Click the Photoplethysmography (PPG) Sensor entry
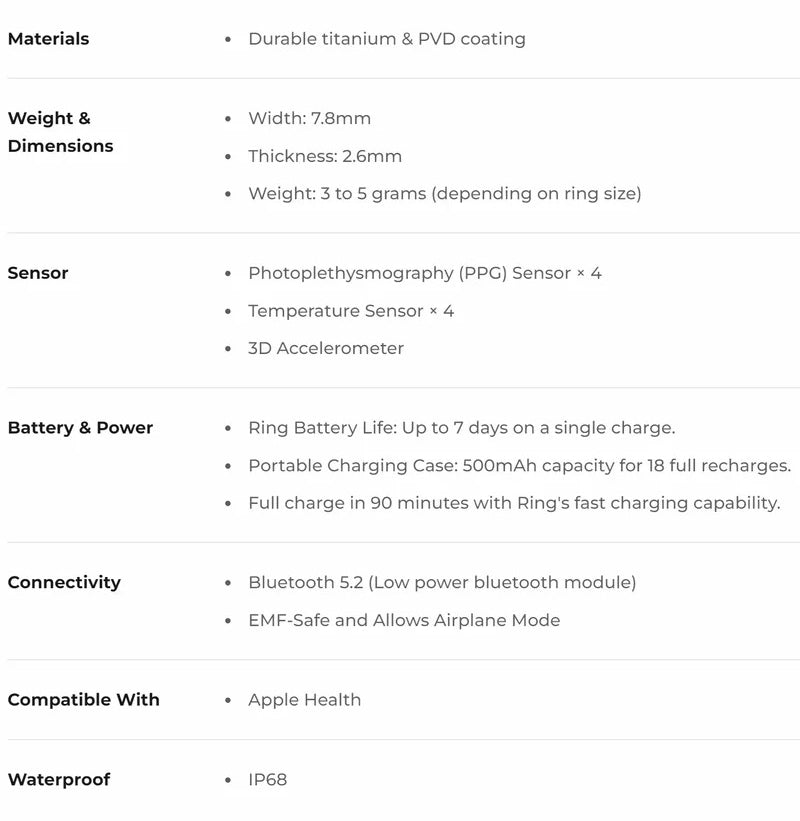800x821 pixels. (424, 273)
